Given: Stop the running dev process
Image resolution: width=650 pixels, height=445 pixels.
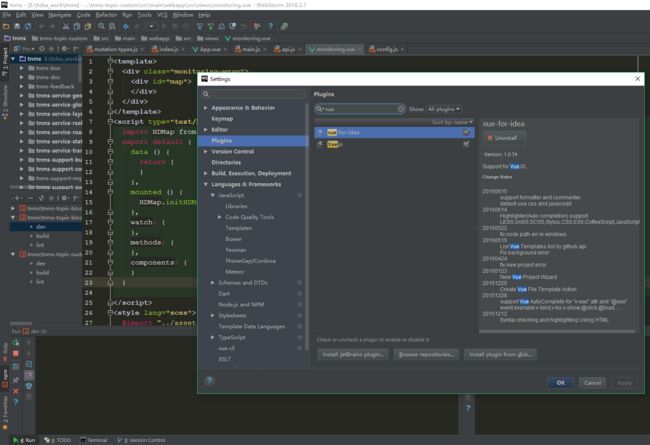Looking at the screenshot, I should pyautogui.click(x=16, y=353).
